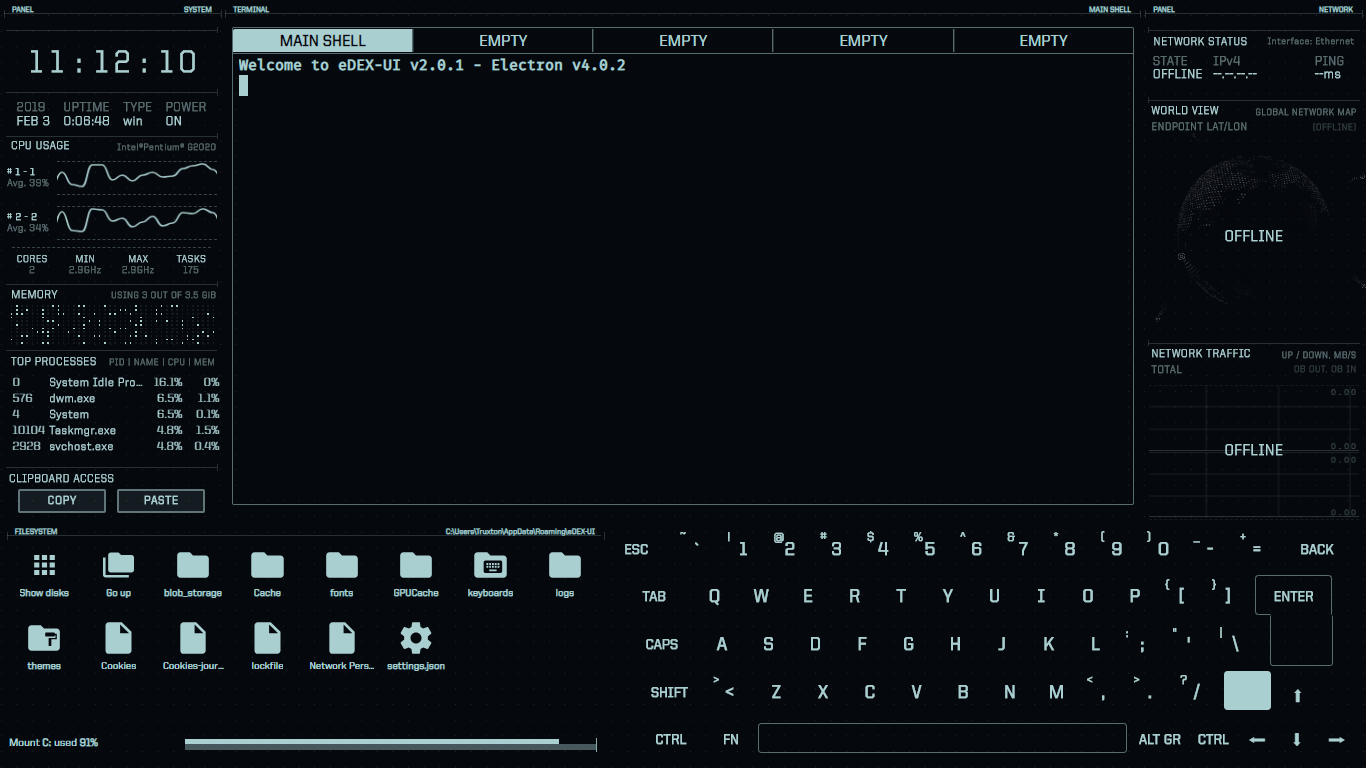Switch to the MAIN SHELL tab
The height and width of the screenshot is (768, 1366).
coord(323,40)
